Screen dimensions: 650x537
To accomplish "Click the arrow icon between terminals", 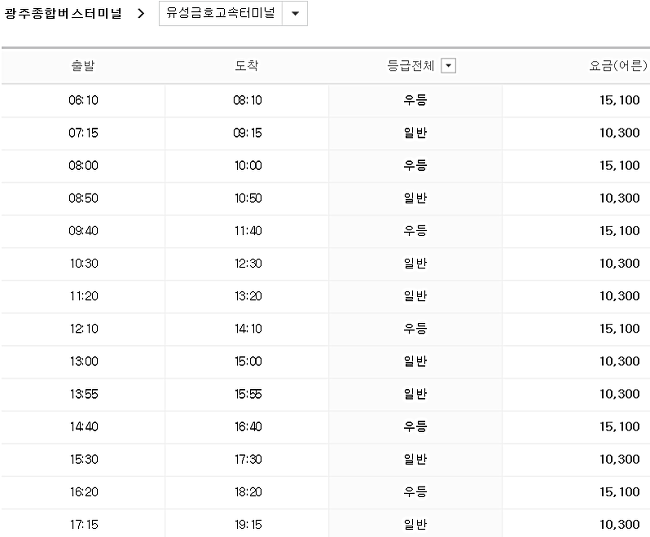I will tap(141, 14).
